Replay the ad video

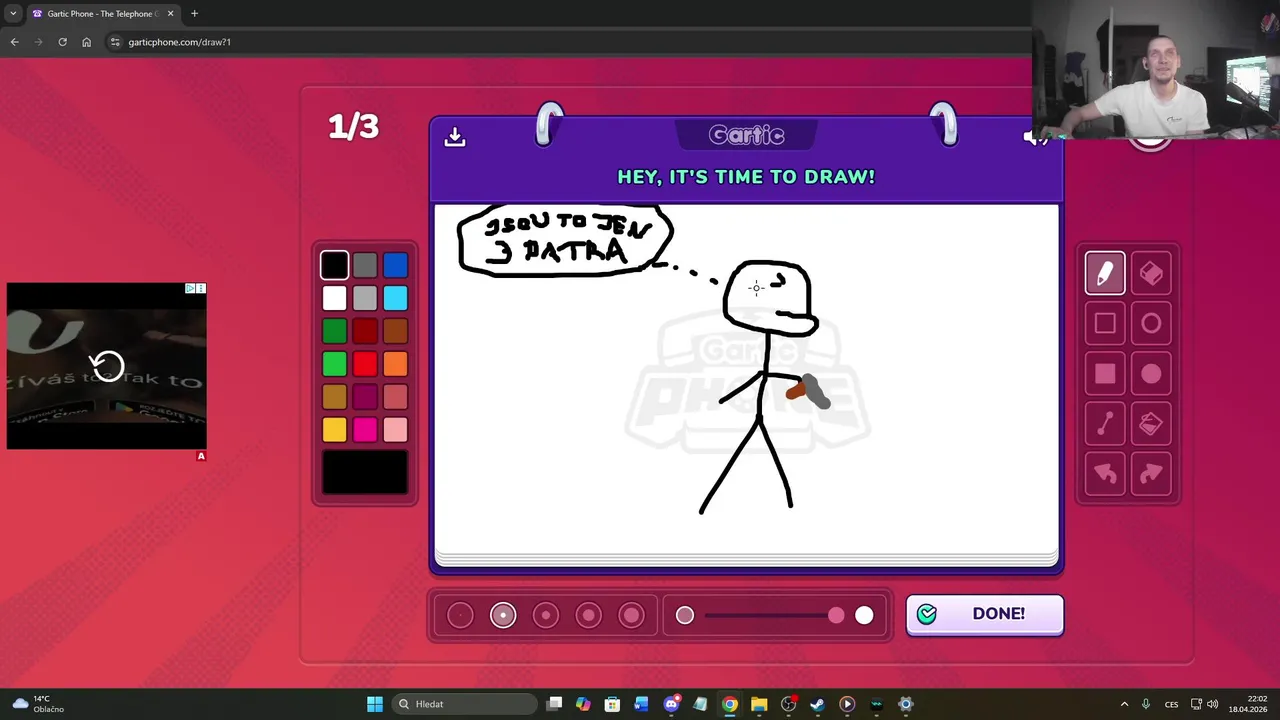click(x=107, y=366)
